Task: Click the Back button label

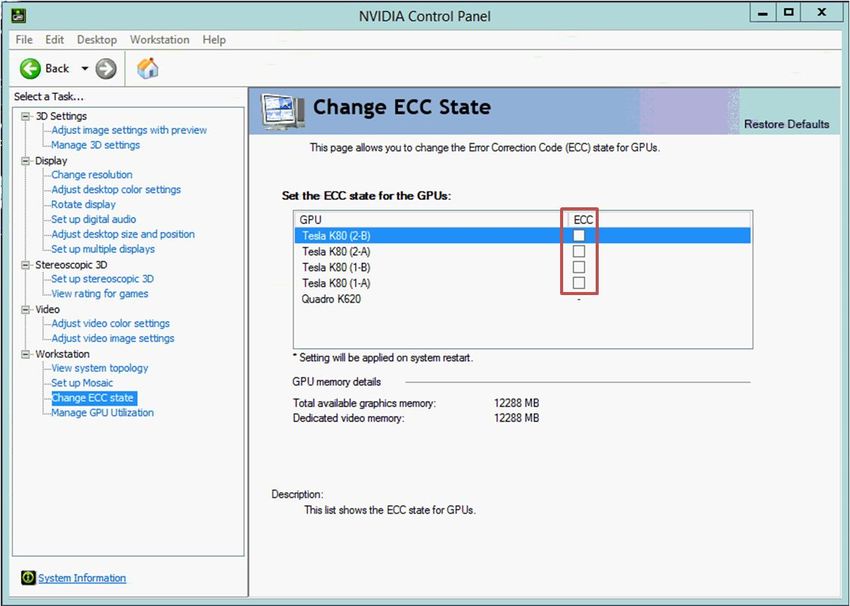Action: (57, 68)
